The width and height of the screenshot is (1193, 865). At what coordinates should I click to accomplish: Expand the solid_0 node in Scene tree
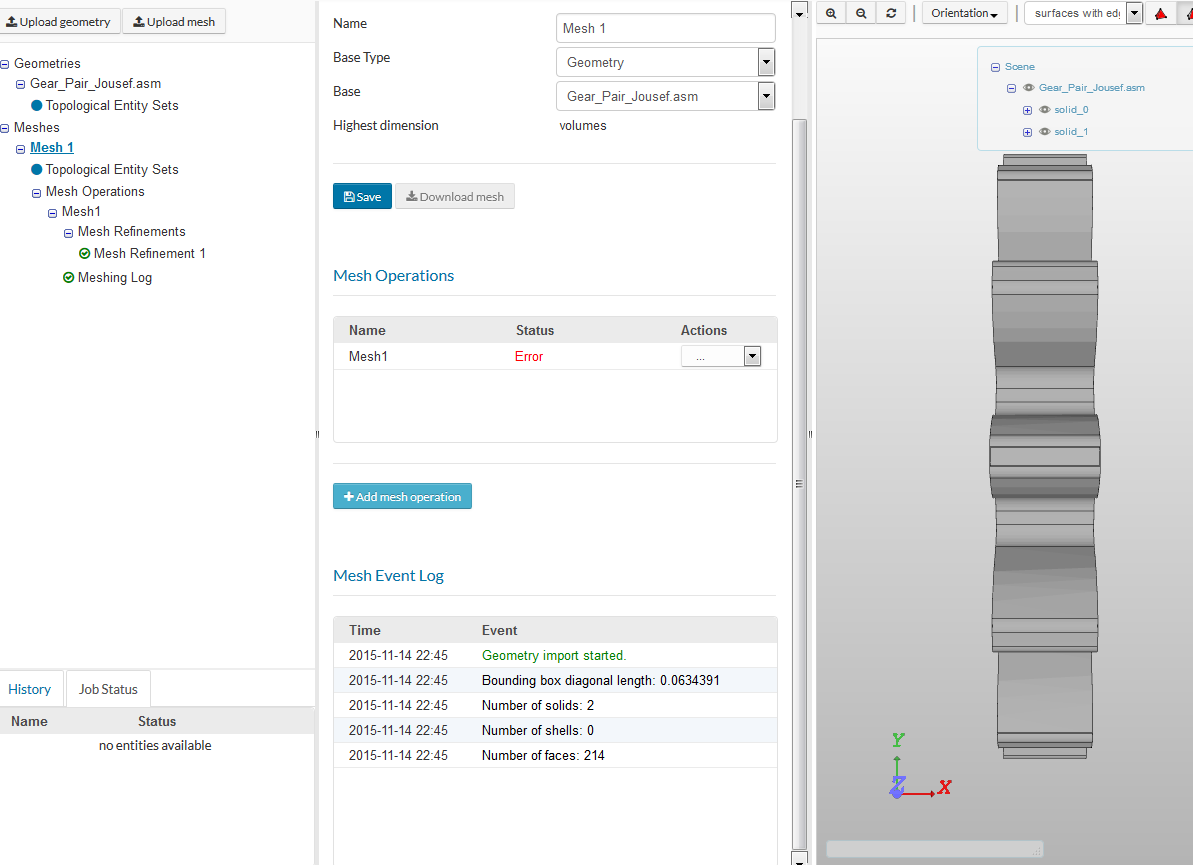pos(1027,110)
